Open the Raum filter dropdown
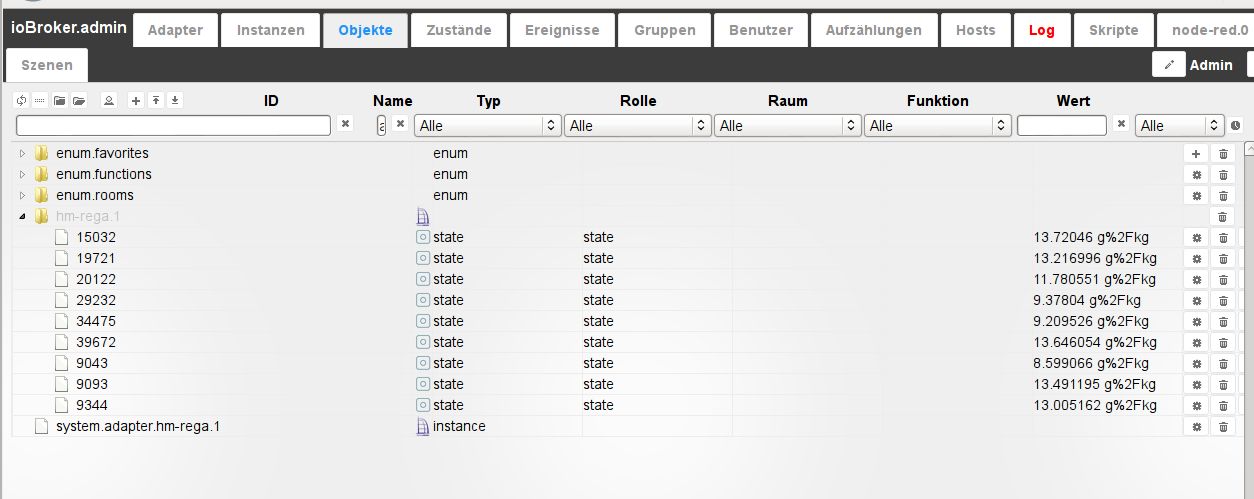 pyautogui.click(x=788, y=126)
